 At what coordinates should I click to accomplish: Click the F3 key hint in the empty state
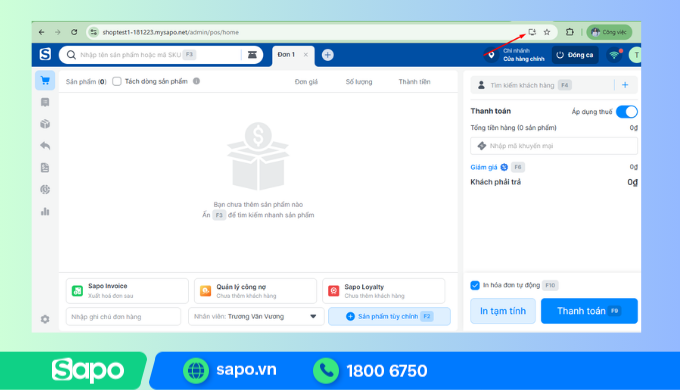coord(219,215)
